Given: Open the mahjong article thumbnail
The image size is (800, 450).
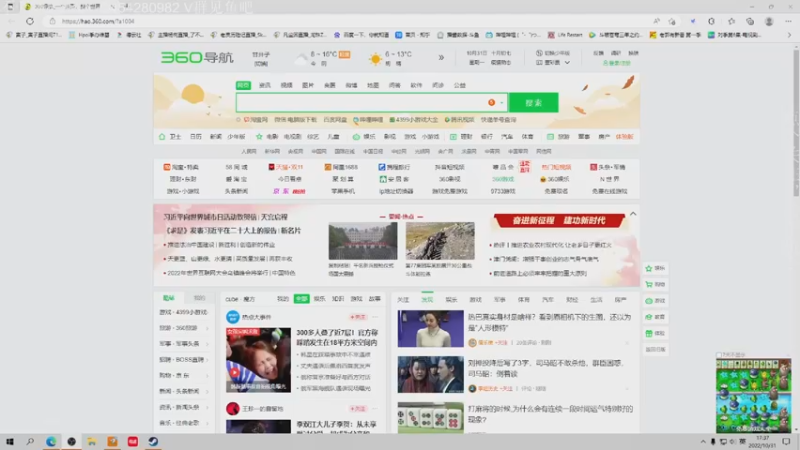Looking at the screenshot, I should [x=431, y=418].
